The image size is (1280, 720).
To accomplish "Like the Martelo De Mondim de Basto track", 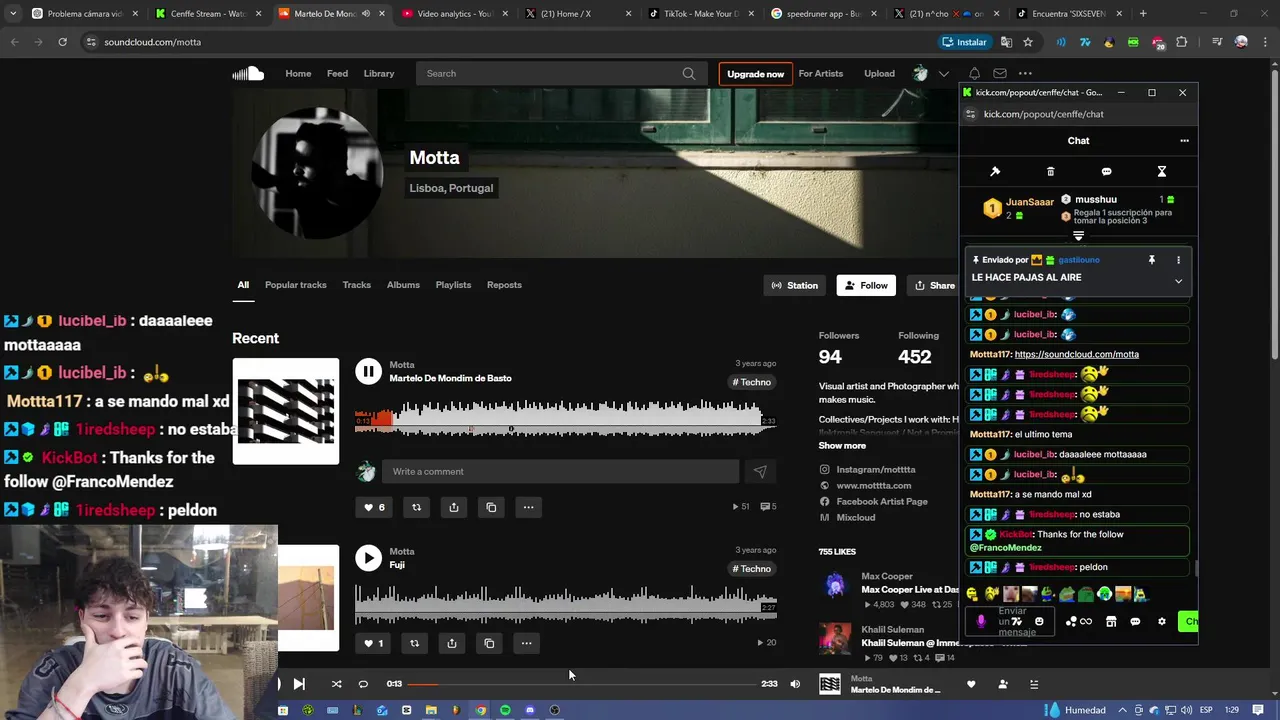I will click(373, 507).
